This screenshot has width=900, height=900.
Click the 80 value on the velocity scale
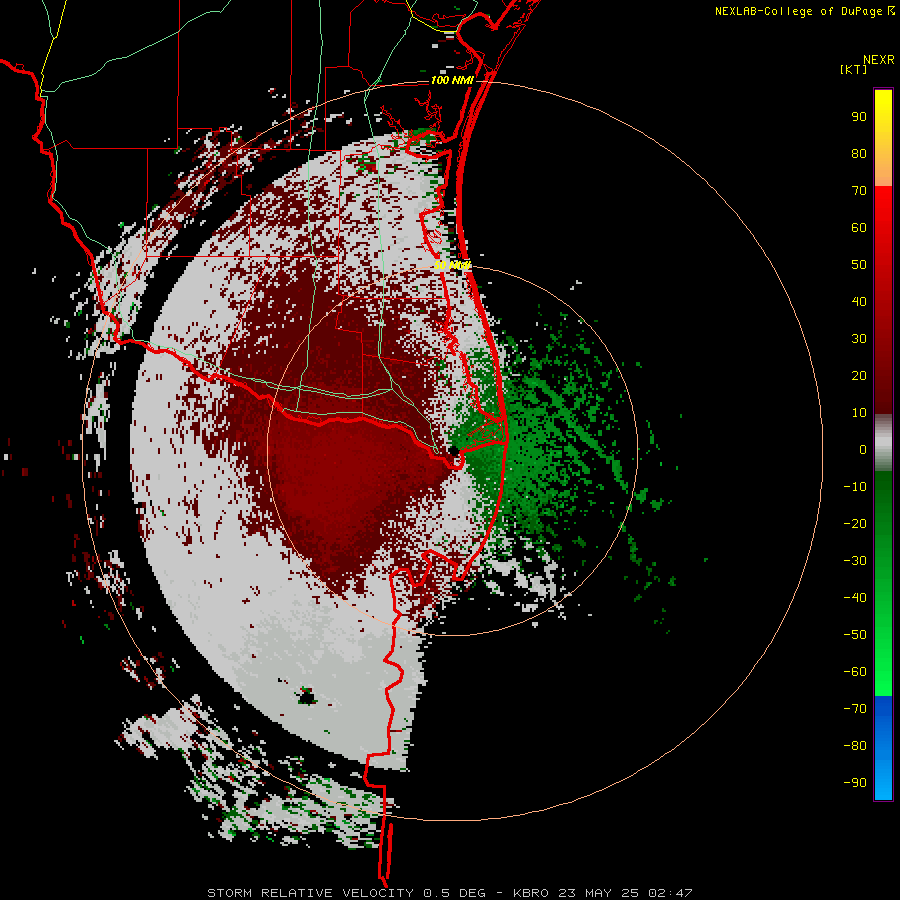(x=859, y=154)
